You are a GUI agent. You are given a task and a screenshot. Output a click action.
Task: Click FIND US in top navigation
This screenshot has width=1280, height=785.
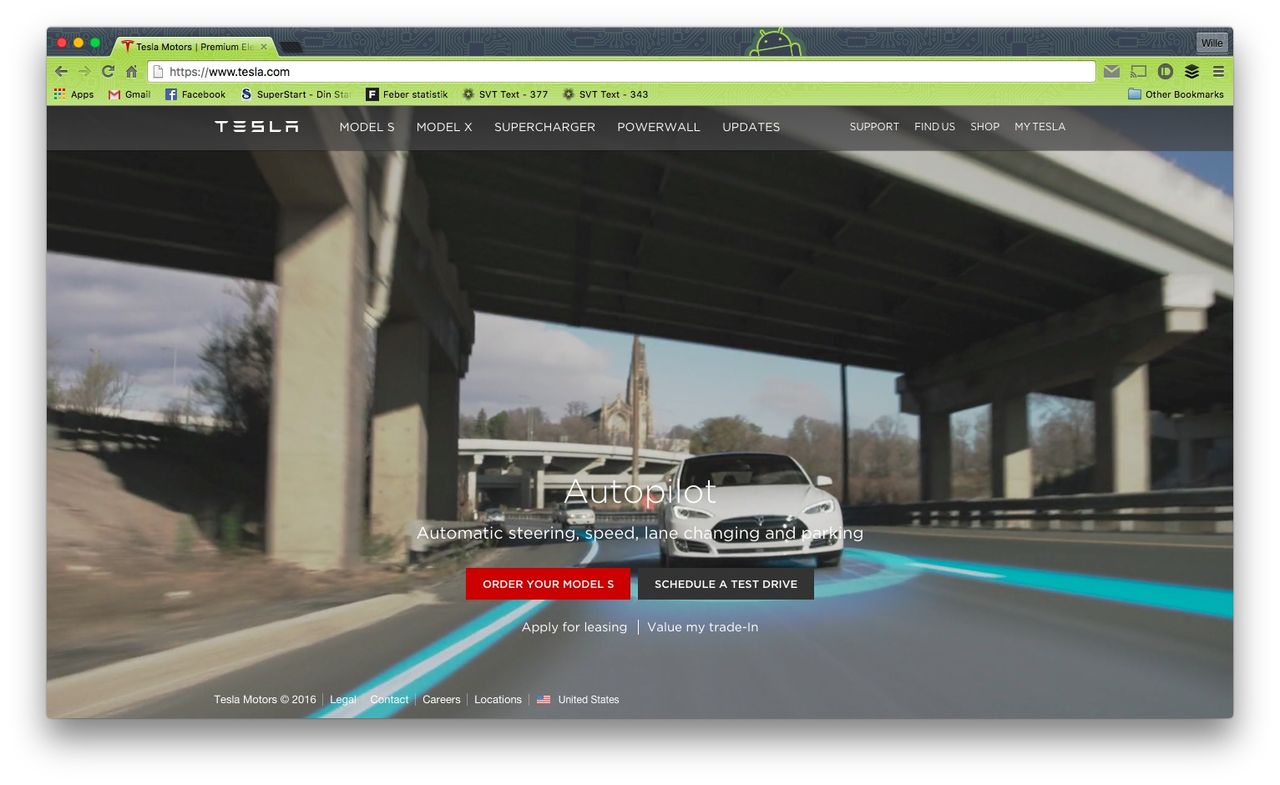(934, 127)
